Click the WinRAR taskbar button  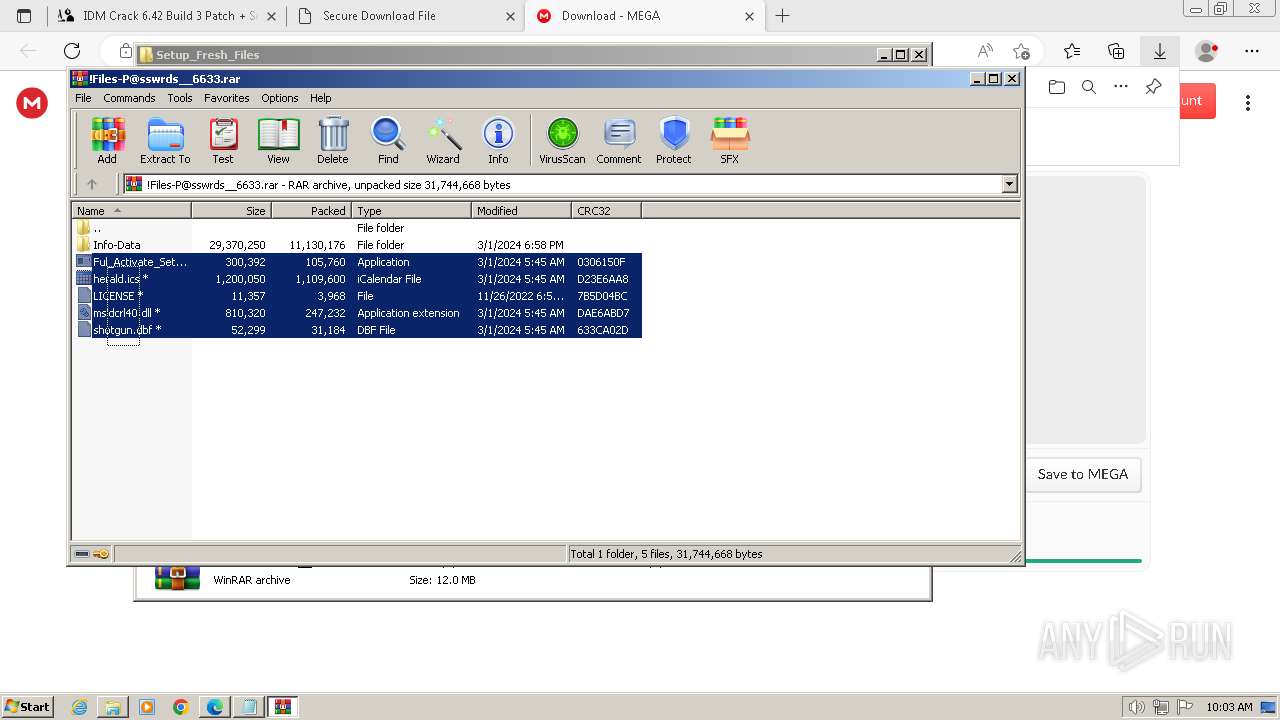283,707
